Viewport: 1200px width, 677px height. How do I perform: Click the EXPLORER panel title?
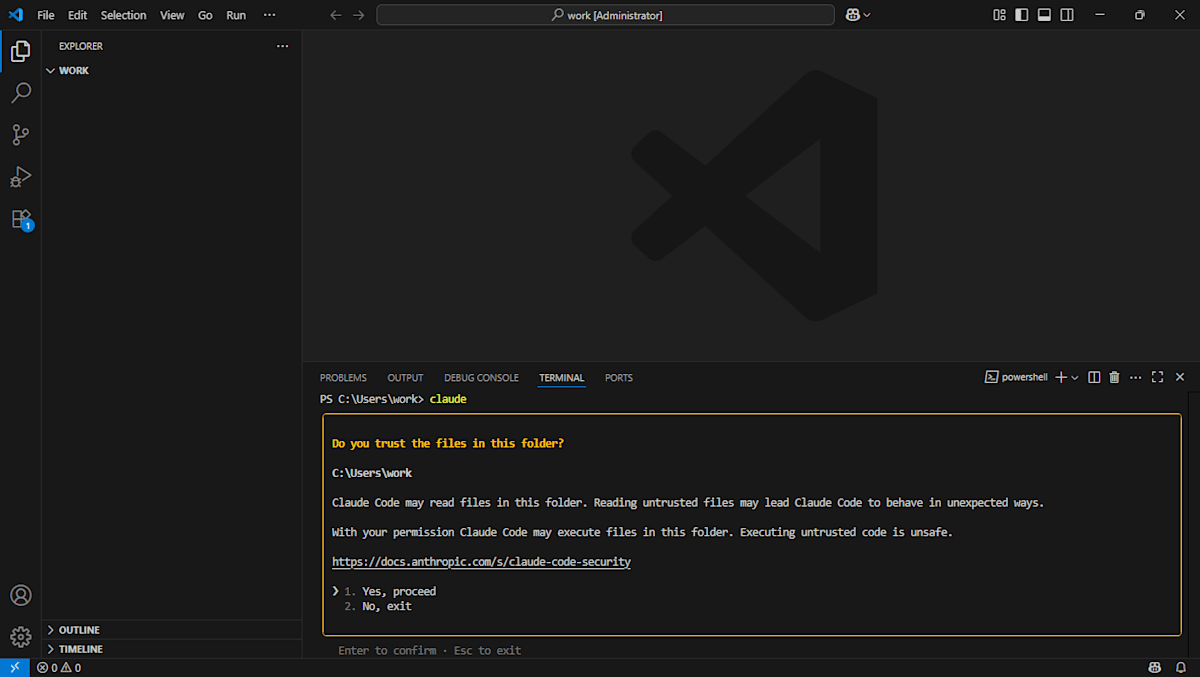pos(81,46)
